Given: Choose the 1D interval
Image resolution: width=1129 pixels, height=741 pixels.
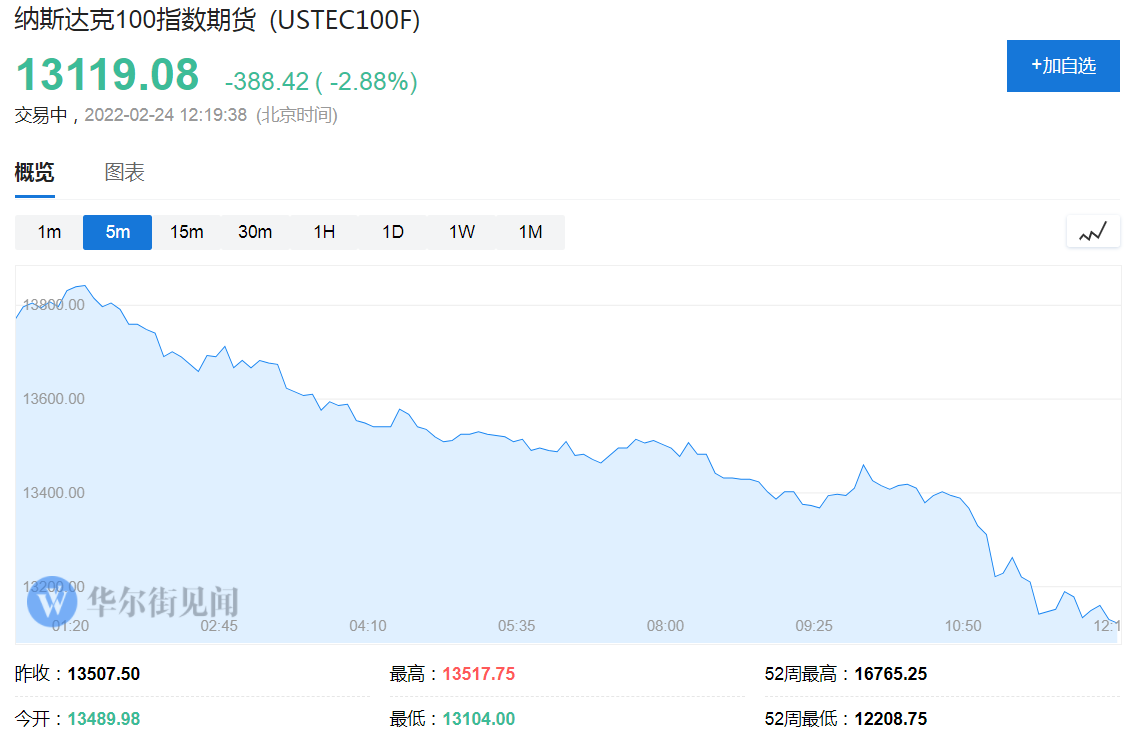Looking at the screenshot, I should 393,232.
